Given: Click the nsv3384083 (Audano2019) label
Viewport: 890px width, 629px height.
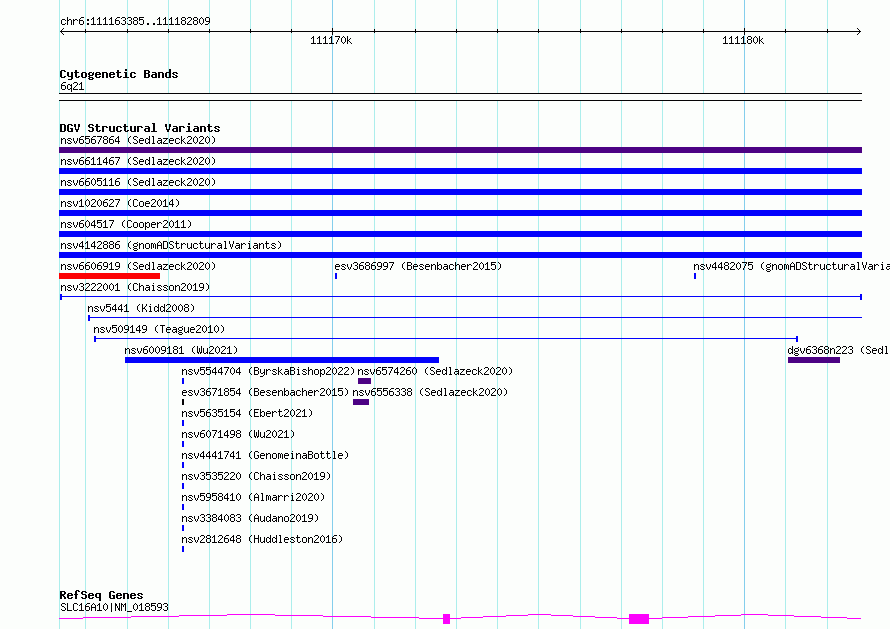Looking at the screenshot, I should [250, 518].
